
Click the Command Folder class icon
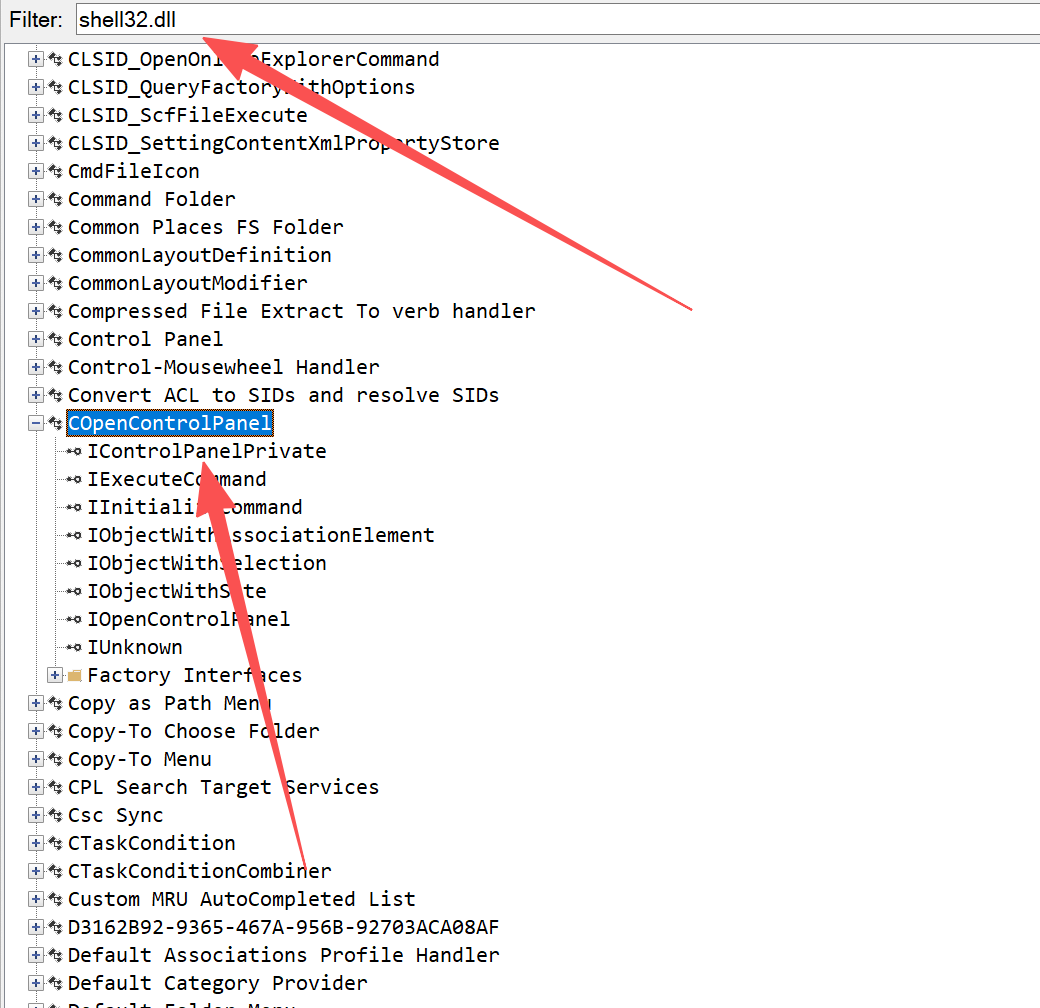55,199
